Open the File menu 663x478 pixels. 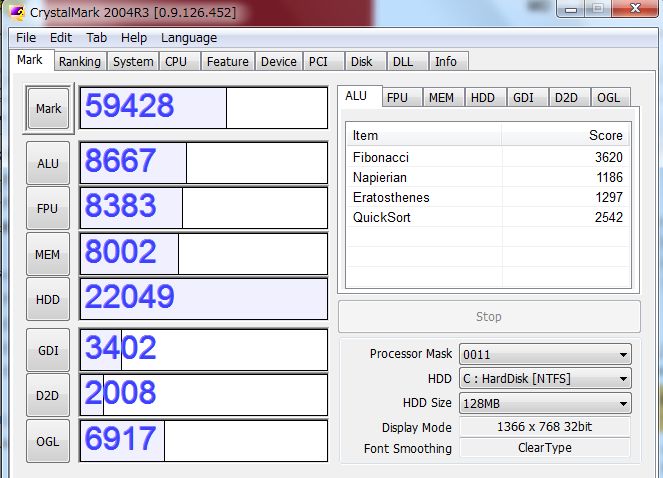coord(26,37)
